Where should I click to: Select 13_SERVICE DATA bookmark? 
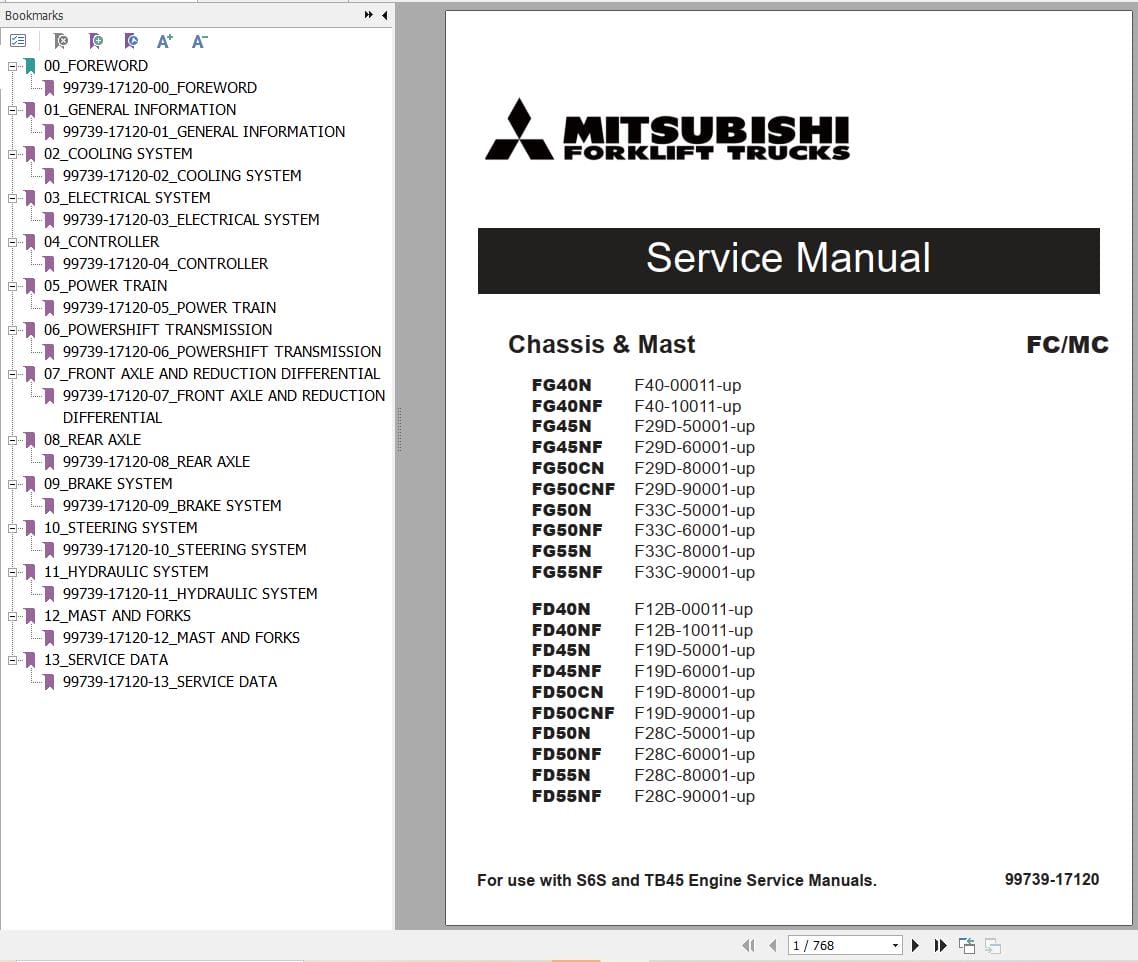coord(106,660)
